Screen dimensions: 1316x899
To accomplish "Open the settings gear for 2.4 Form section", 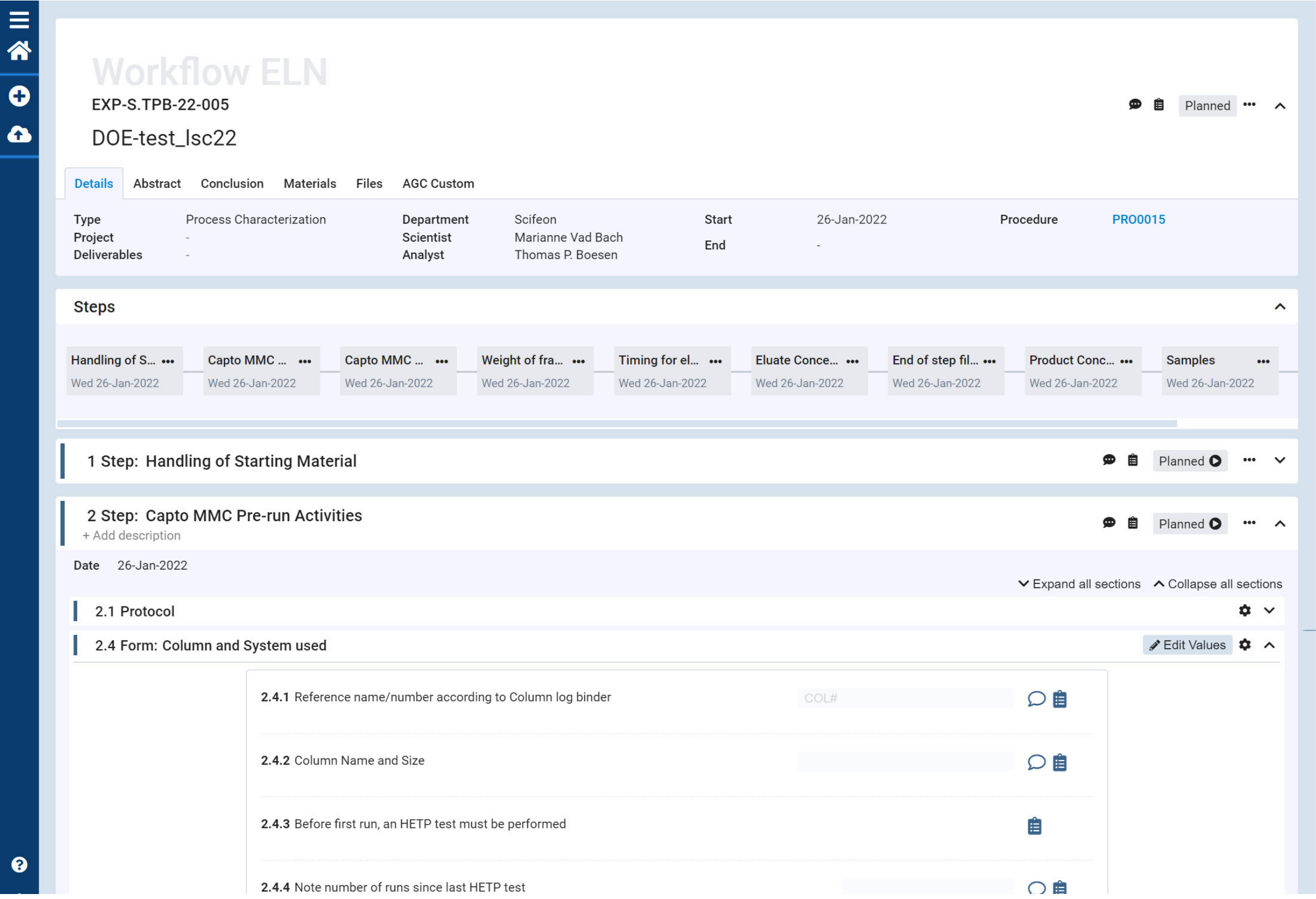I will point(1245,645).
